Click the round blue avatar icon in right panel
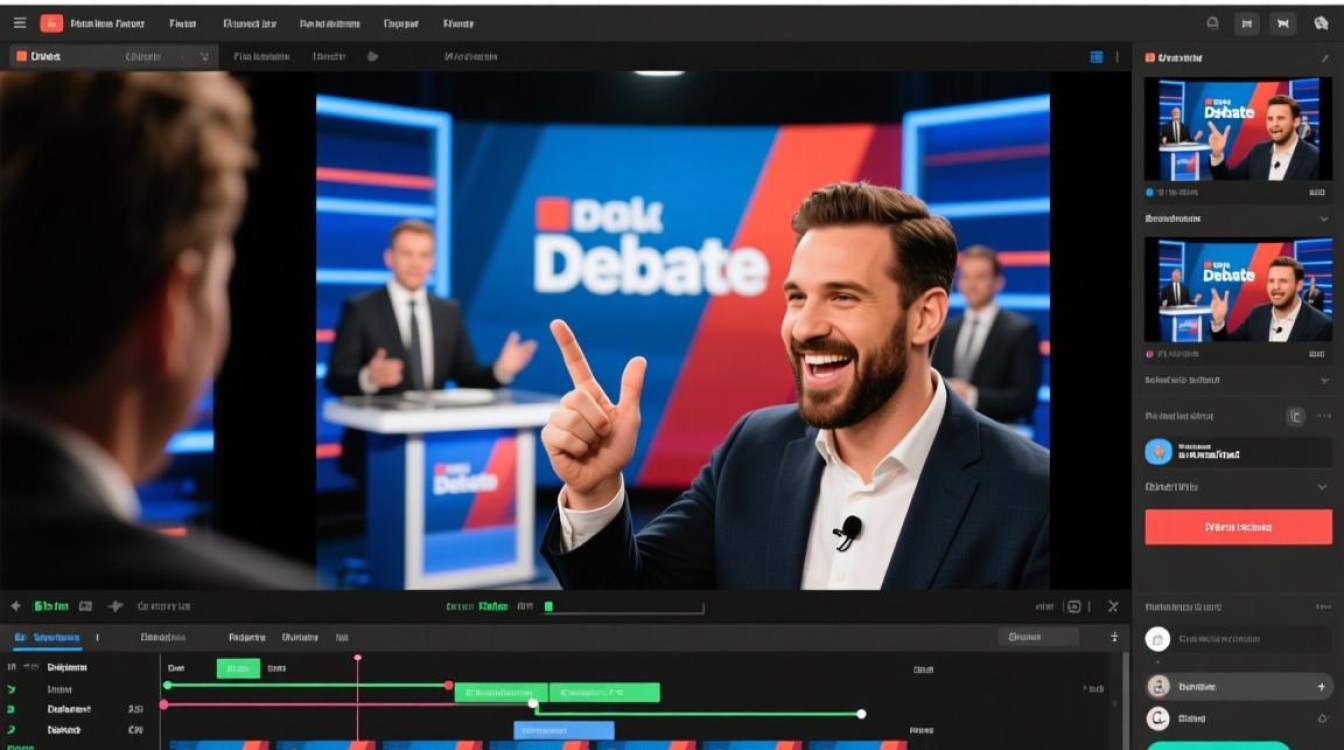 click(1157, 452)
